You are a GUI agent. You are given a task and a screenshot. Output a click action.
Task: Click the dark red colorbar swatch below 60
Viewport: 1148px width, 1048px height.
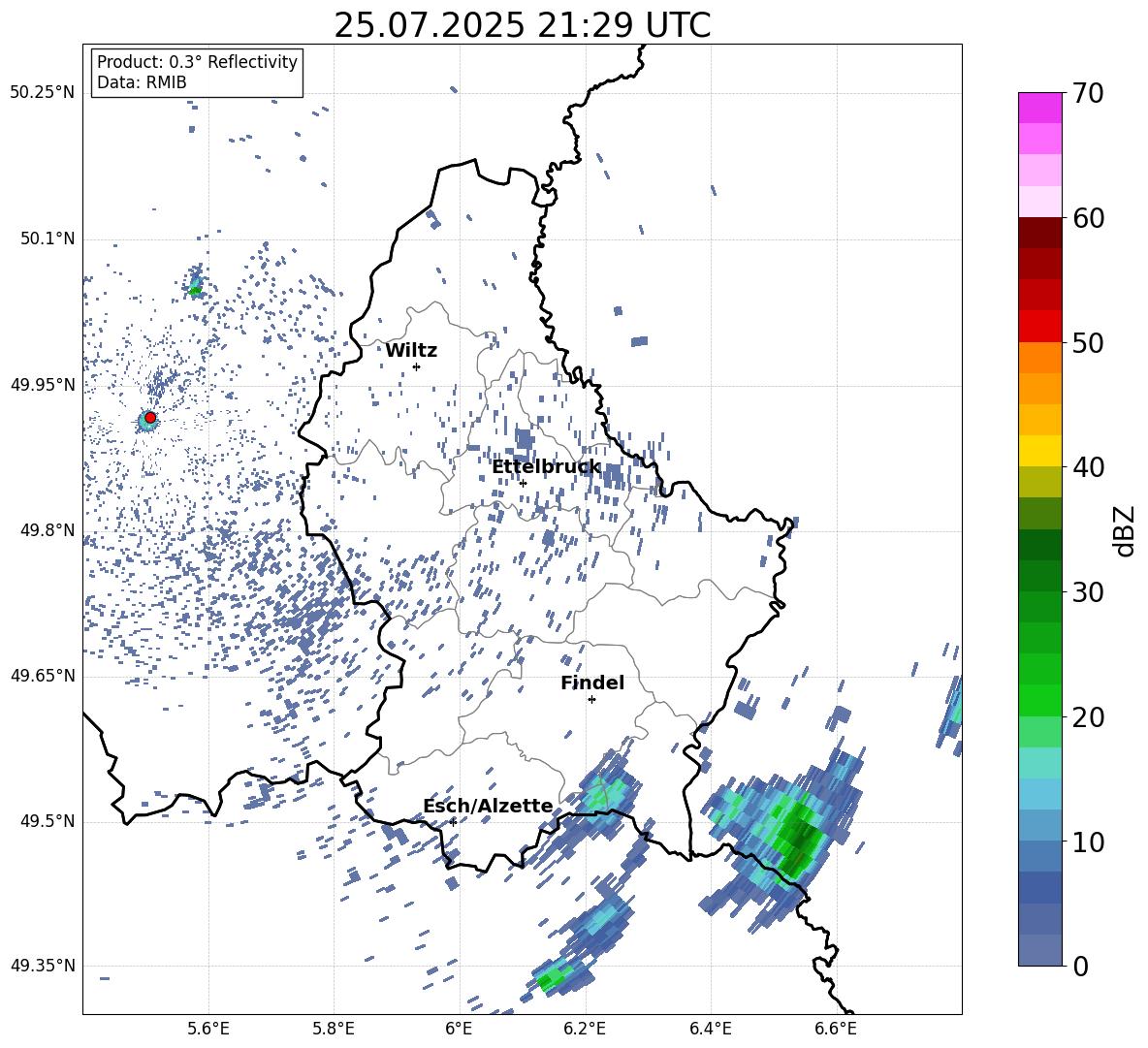click(1039, 233)
